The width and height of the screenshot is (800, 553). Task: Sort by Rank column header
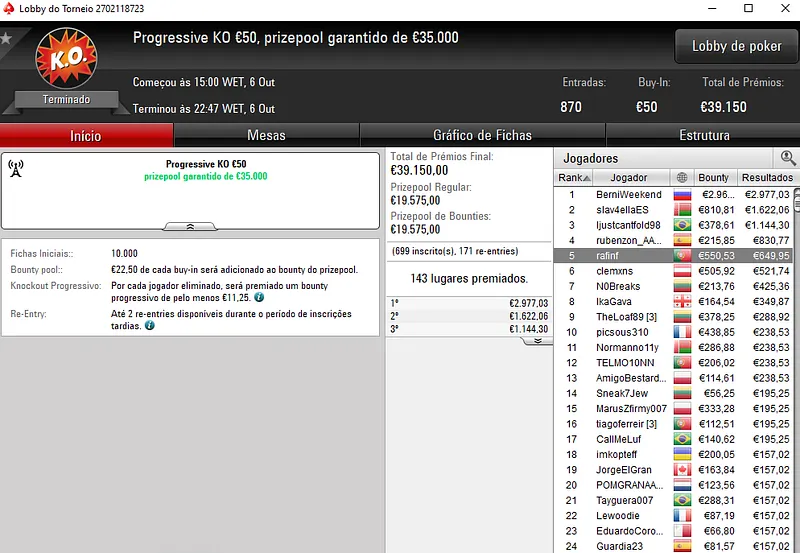572,177
